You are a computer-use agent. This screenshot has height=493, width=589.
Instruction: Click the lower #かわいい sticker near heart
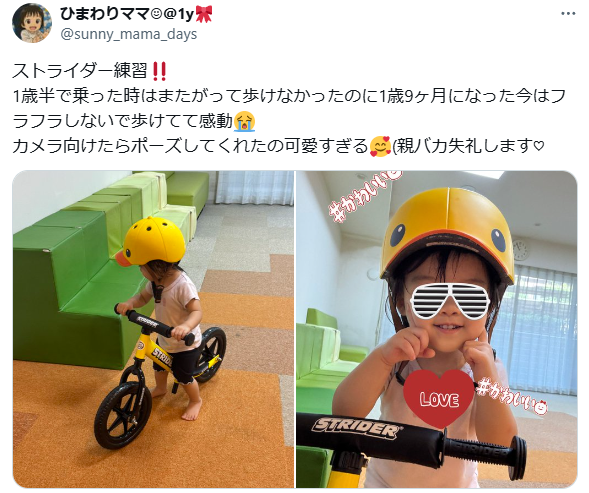point(512,396)
